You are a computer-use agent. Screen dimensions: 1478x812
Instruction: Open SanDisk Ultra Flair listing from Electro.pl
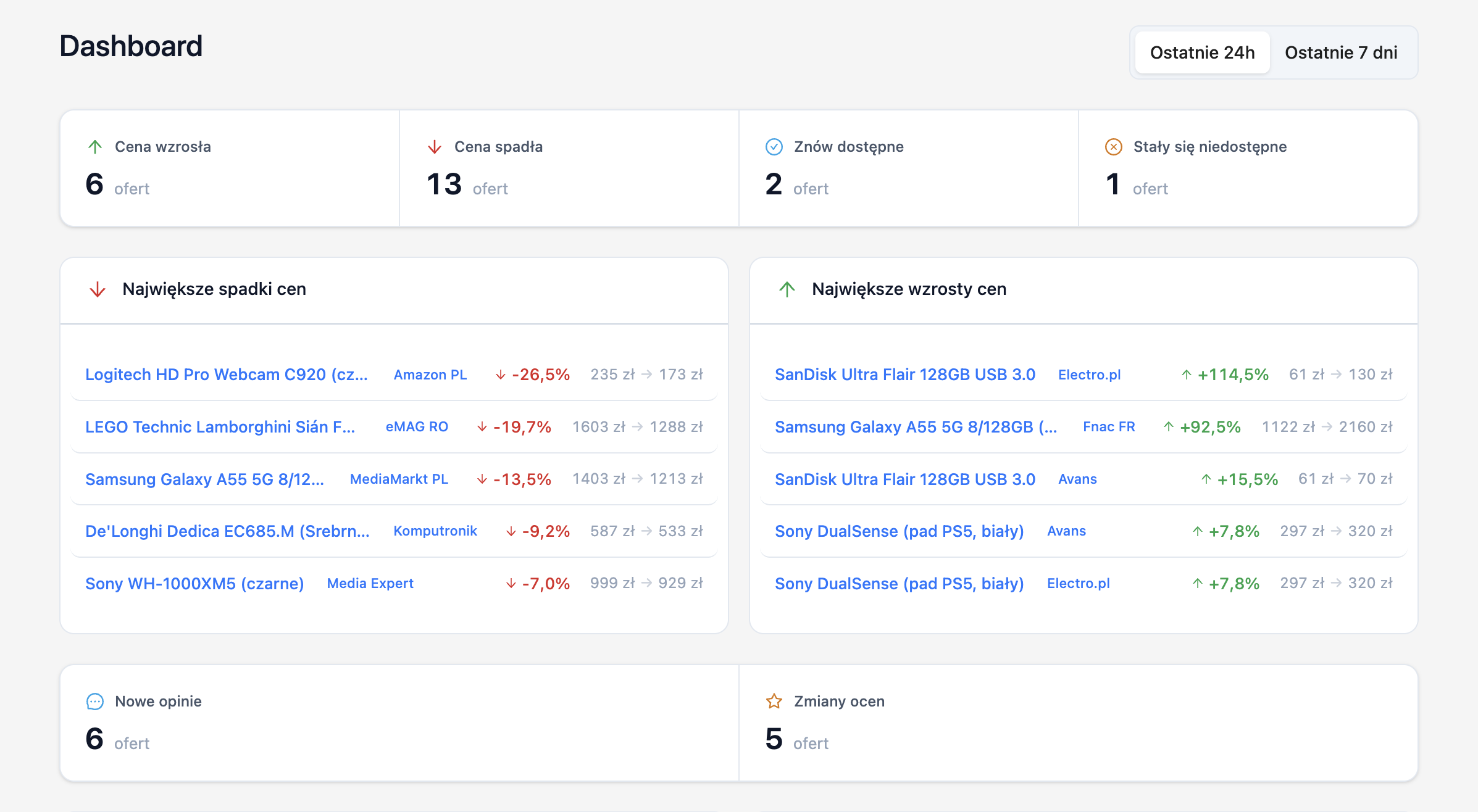pos(904,375)
